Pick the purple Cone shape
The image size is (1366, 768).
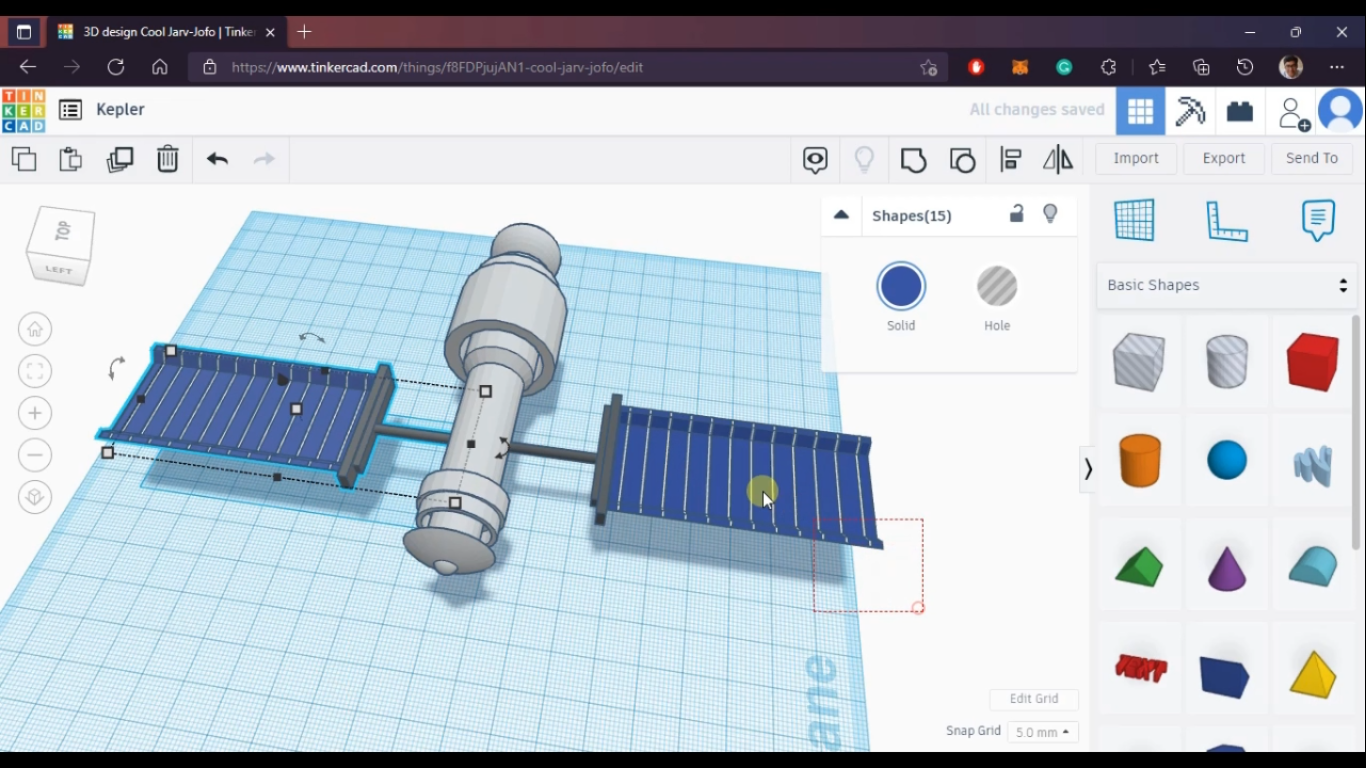[1227, 567]
